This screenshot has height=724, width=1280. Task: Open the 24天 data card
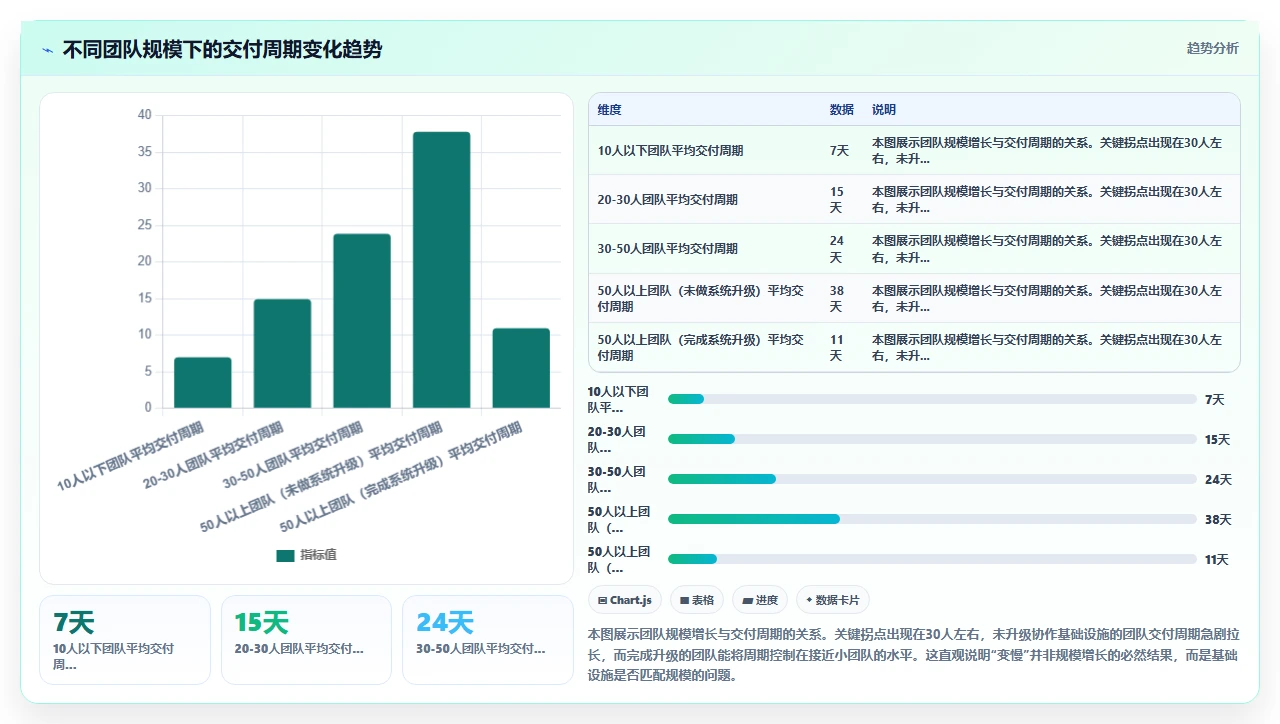[x=488, y=640]
